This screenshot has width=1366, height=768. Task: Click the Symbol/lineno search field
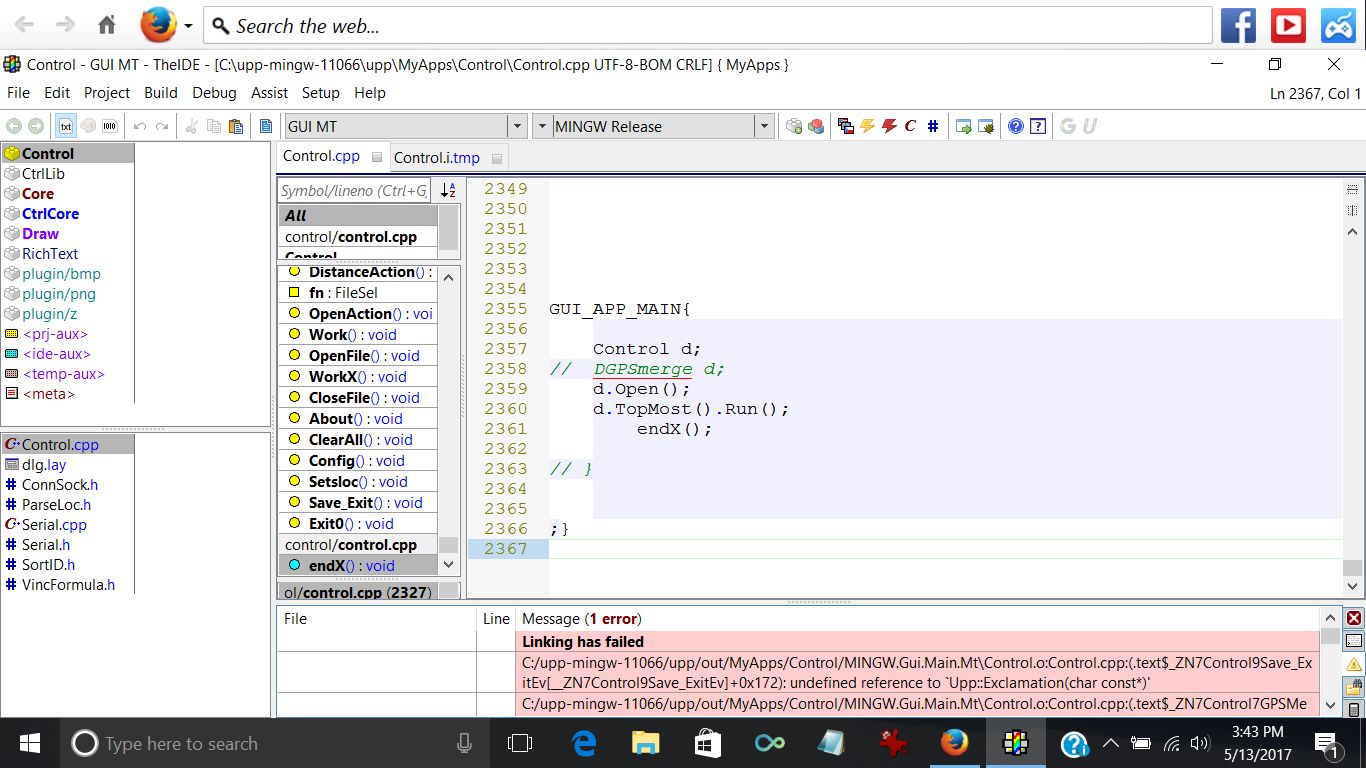pos(354,190)
